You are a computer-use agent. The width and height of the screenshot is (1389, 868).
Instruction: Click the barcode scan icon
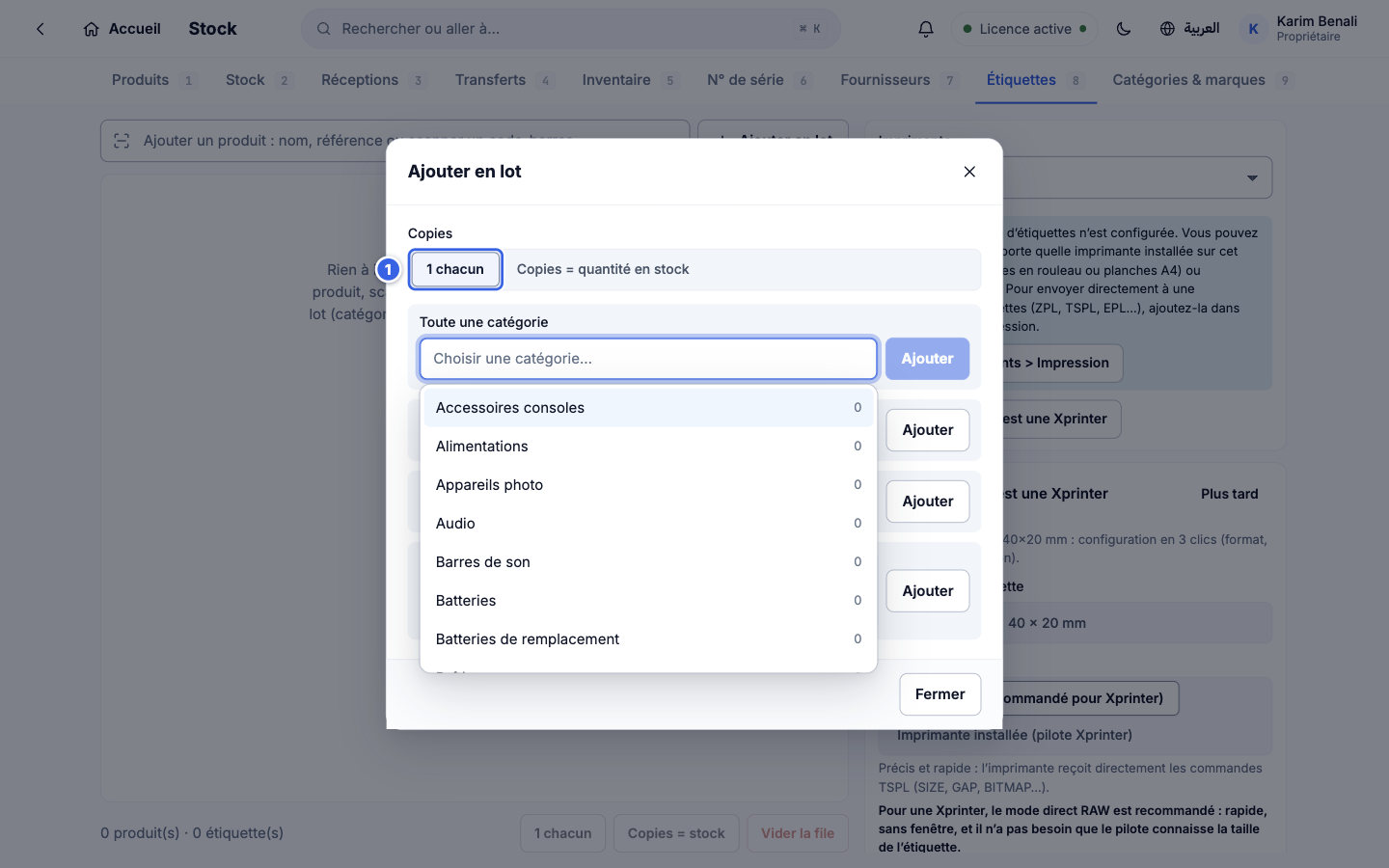click(x=122, y=141)
